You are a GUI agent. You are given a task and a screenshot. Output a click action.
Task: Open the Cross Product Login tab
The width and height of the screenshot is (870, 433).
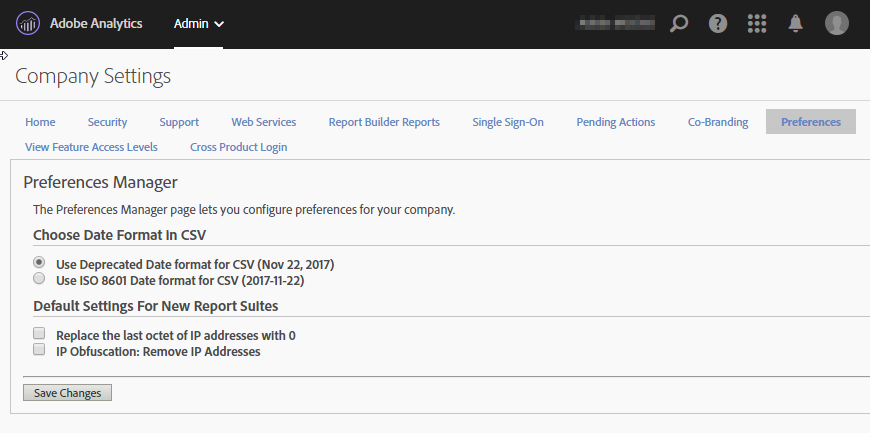pyautogui.click(x=239, y=147)
